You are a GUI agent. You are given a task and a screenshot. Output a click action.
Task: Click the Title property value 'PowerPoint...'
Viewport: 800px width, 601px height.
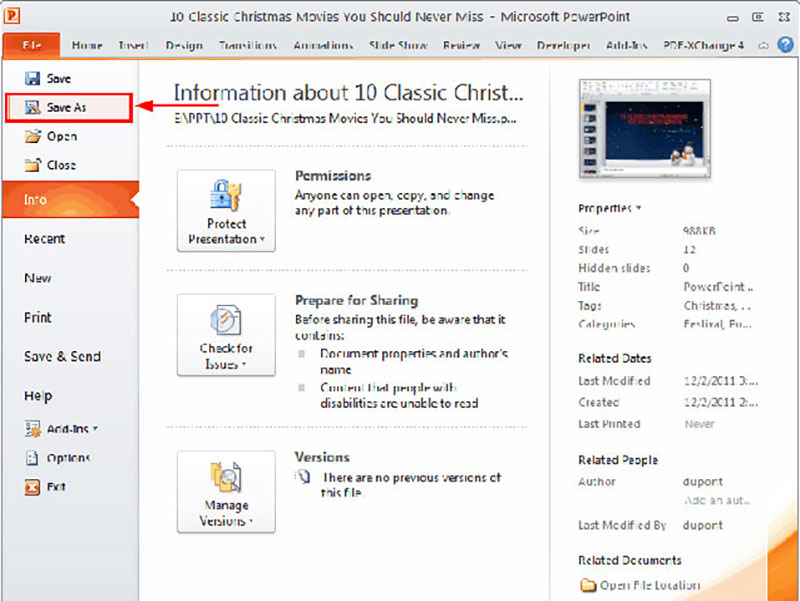[x=718, y=287]
